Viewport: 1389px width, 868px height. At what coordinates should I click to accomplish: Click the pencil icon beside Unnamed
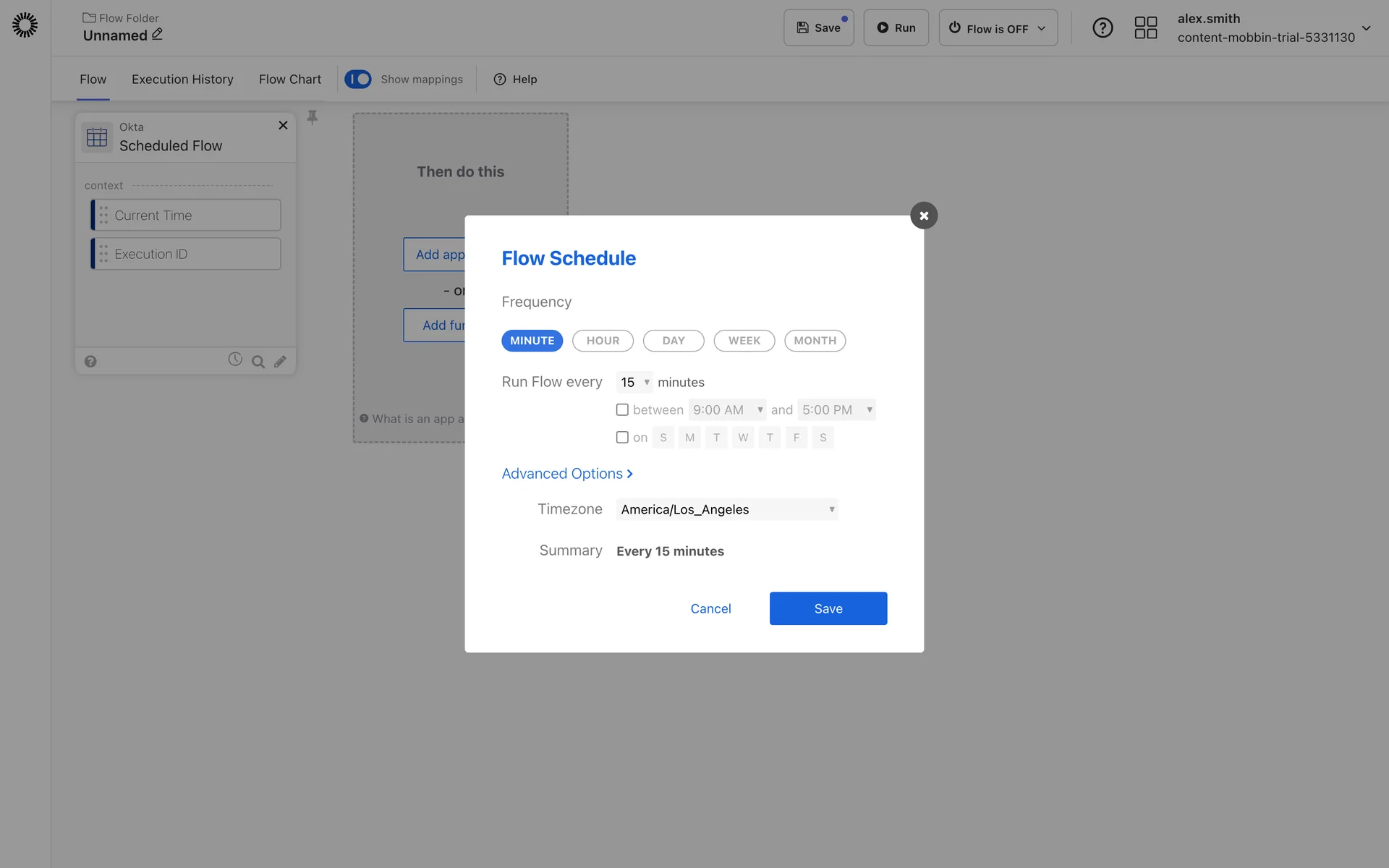pos(157,34)
